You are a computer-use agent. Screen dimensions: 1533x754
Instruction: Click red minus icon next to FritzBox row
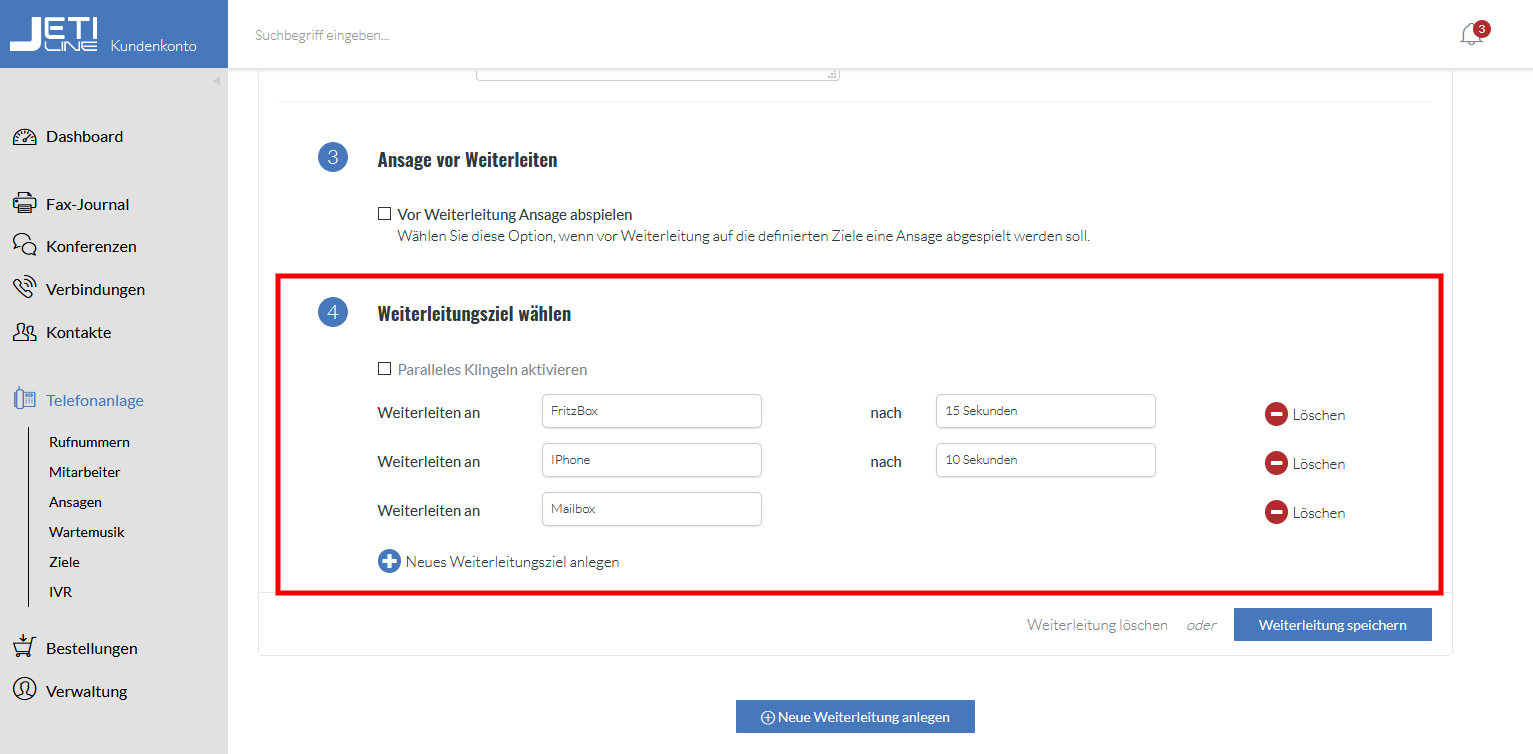click(x=1276, y=414)
